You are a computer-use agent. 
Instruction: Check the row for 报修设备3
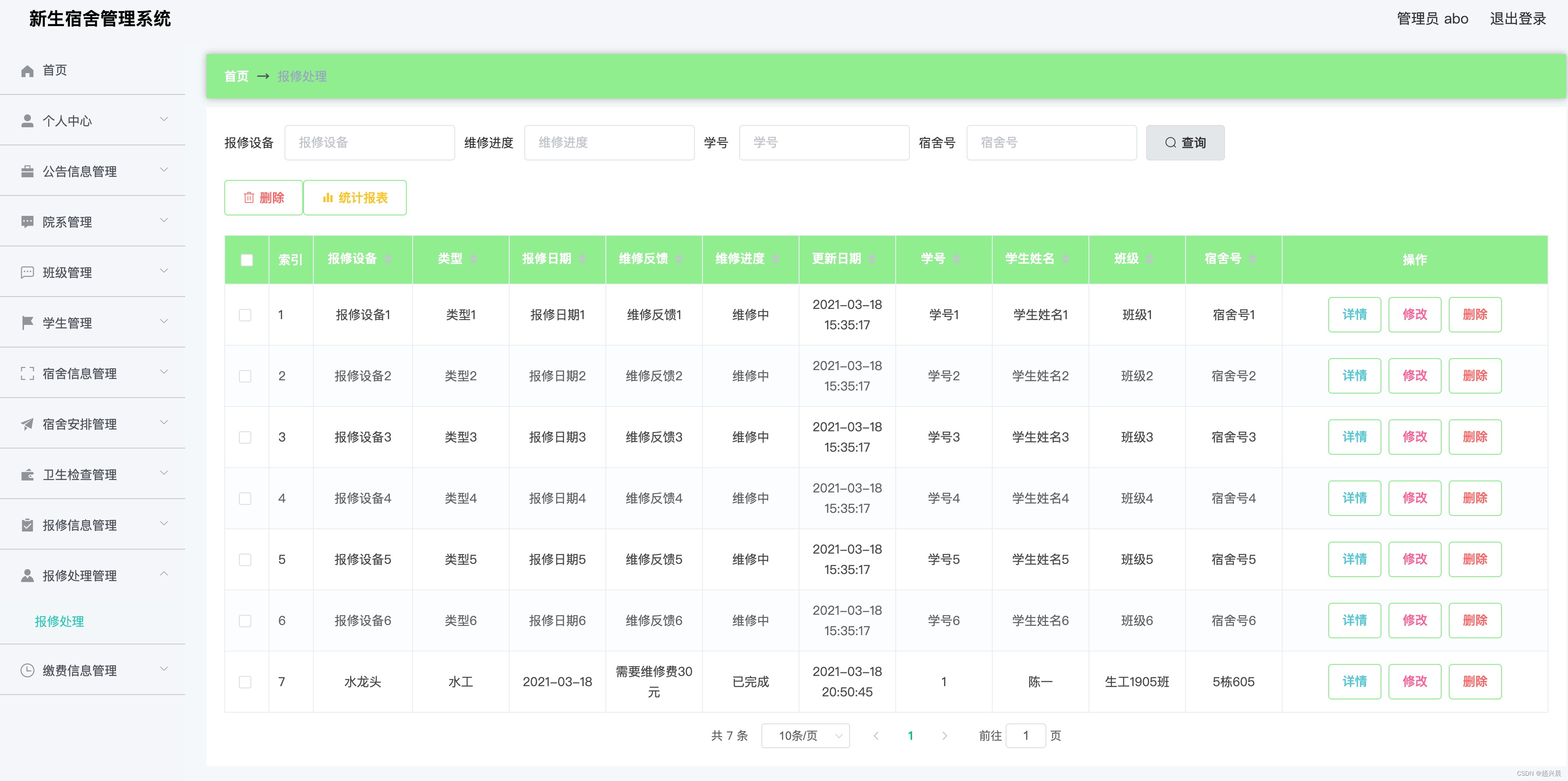(245, 437)
